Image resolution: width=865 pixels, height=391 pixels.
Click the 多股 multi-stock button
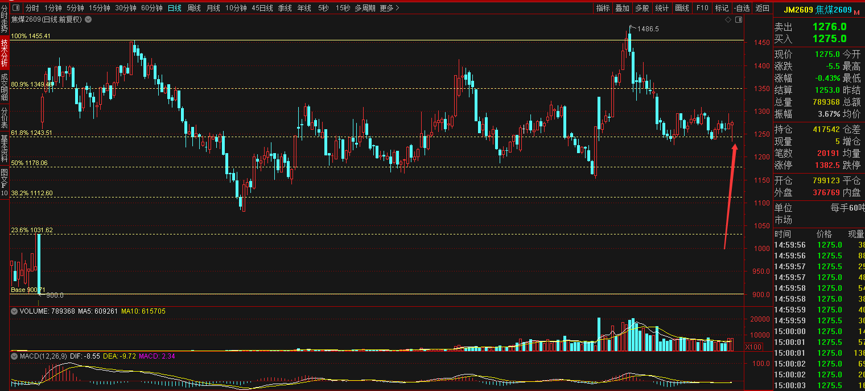(x=642, y=8)
